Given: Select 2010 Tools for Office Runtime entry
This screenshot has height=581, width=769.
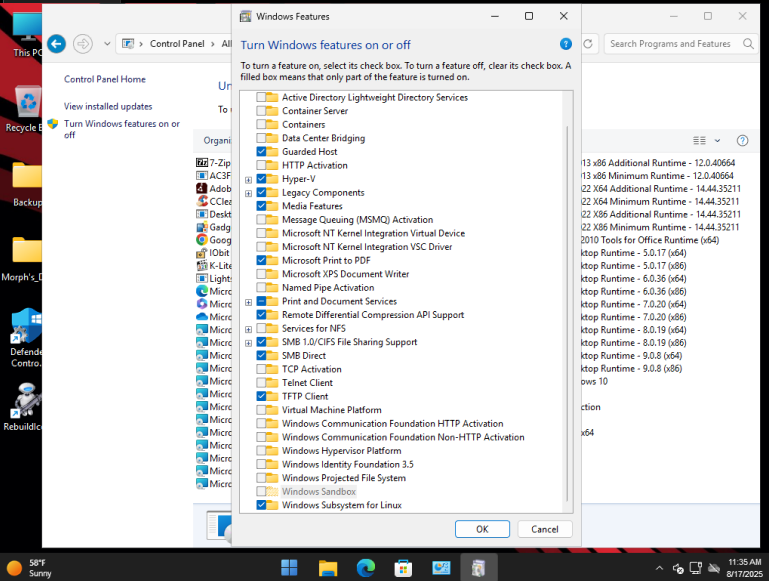Looking at the screenshot, I should pyautogui.click(x=650, y=240).
